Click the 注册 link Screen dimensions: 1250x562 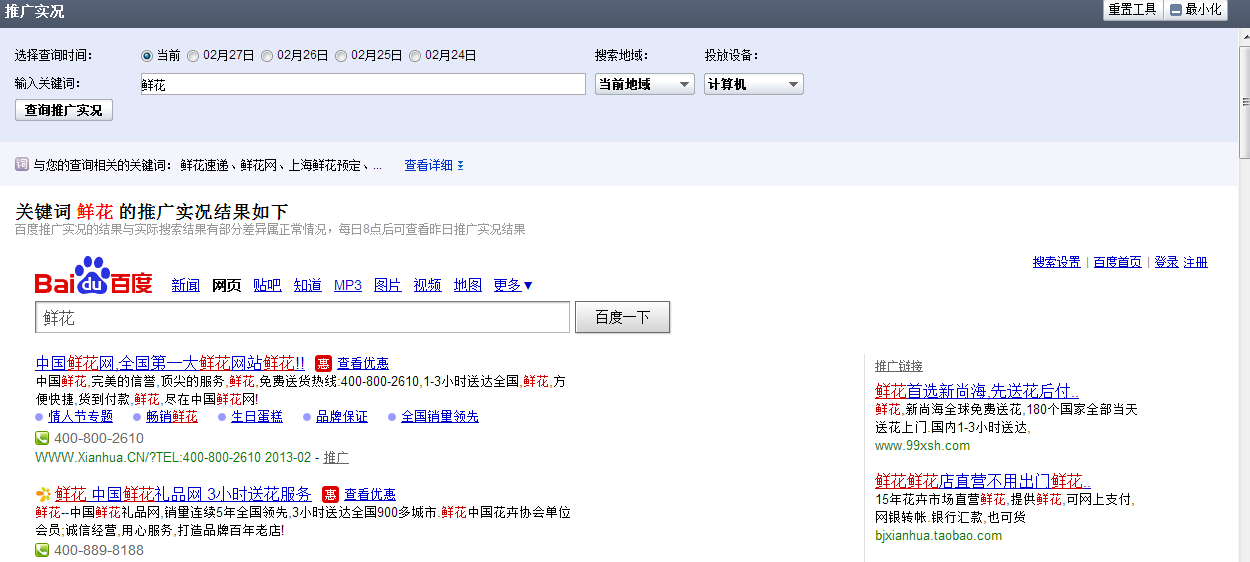1196,262
